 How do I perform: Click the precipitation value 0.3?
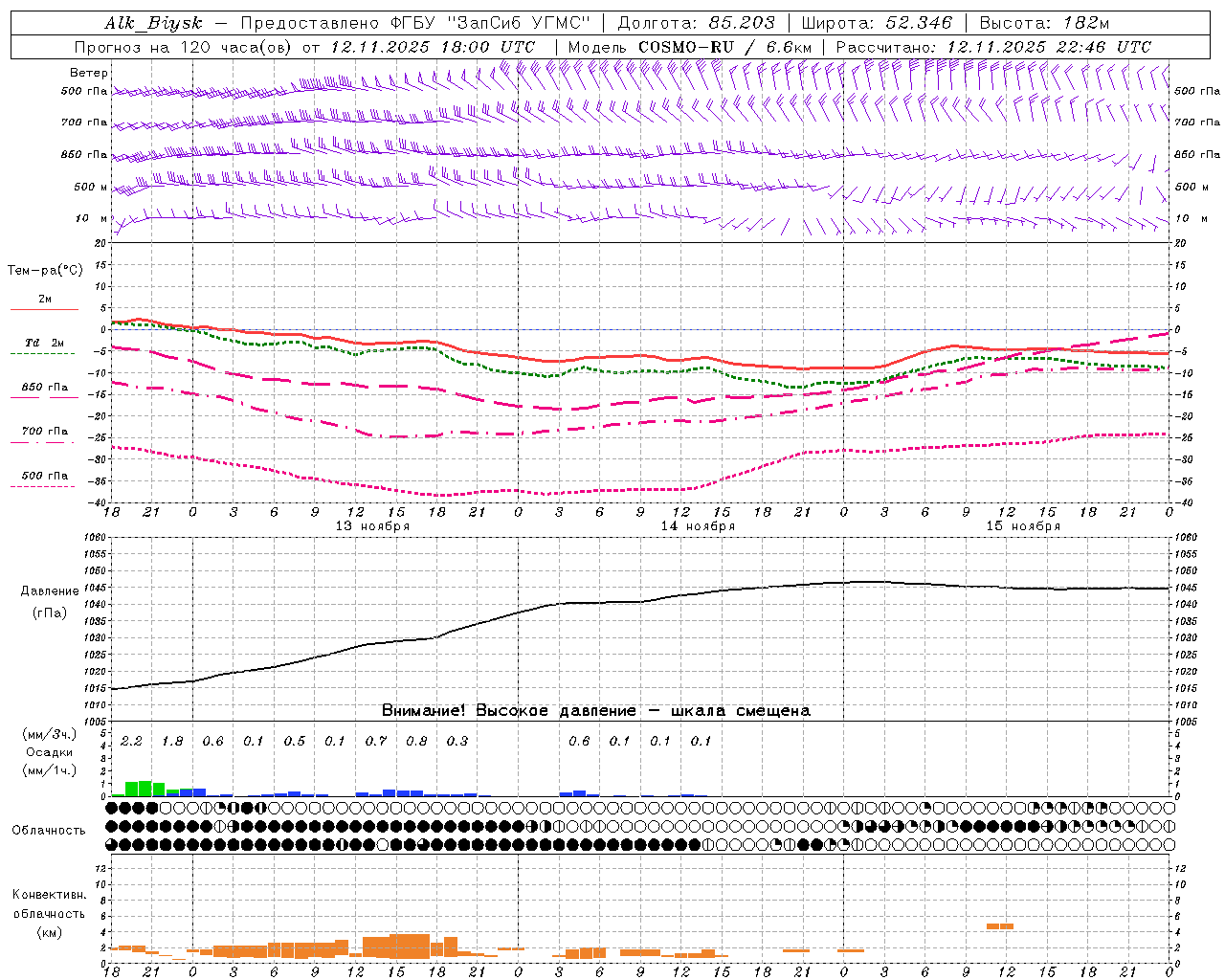coord(457,741)
